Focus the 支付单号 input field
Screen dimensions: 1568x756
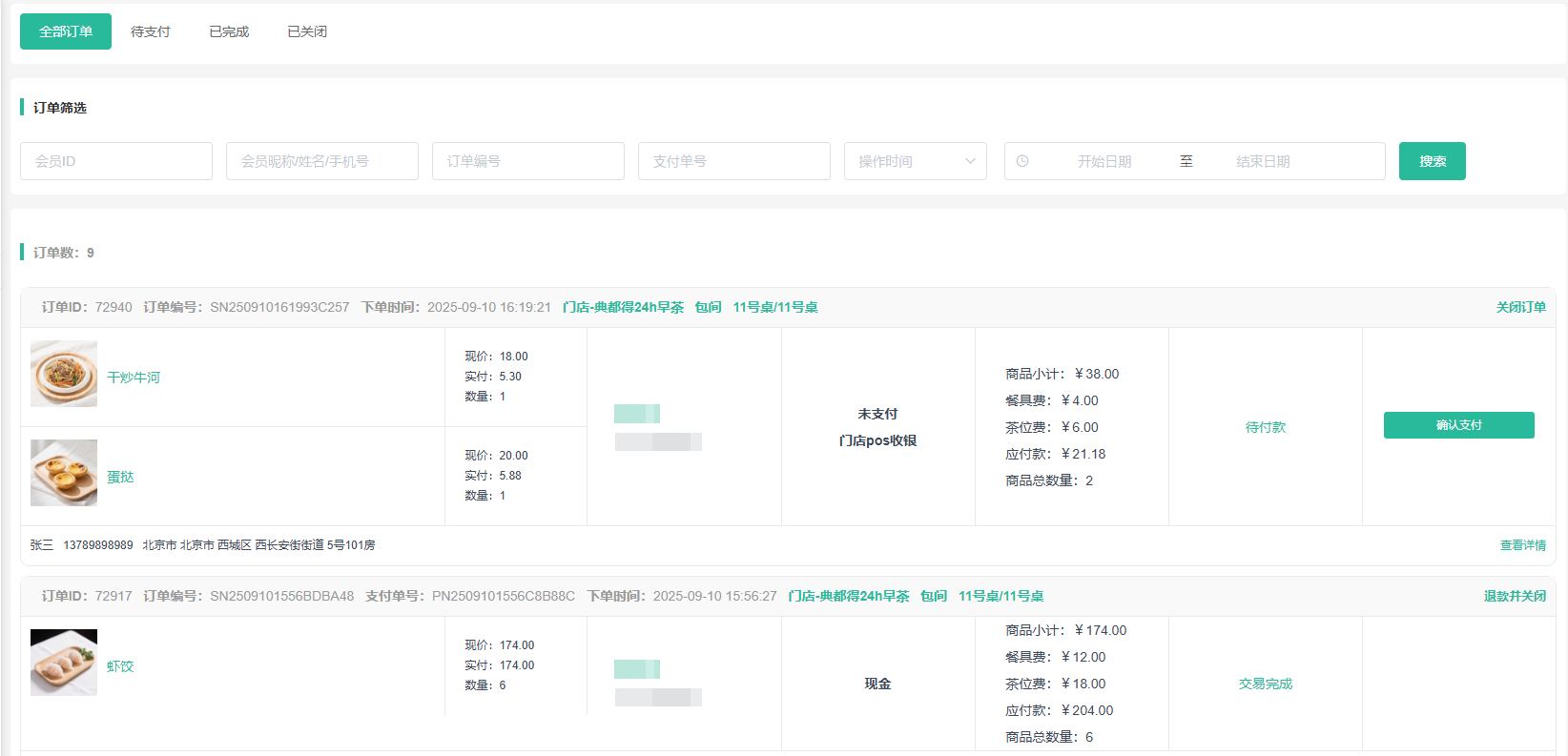pyautogui.click(x=734, y=161)
